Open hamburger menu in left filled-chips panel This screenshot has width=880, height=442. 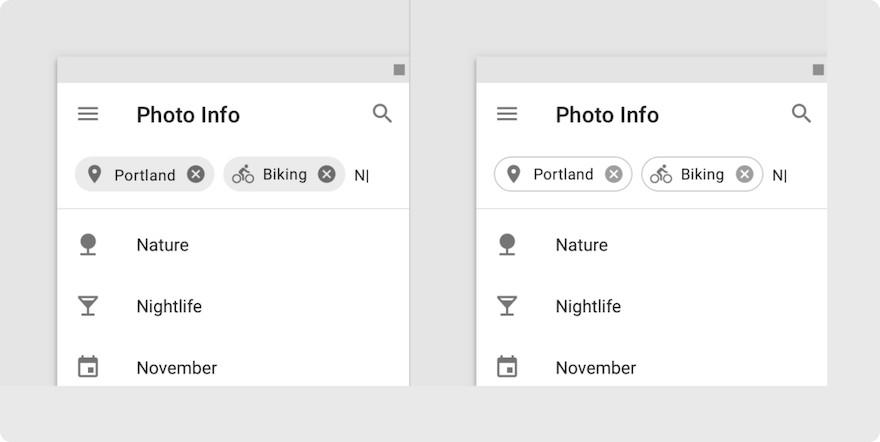coord(88,114)
